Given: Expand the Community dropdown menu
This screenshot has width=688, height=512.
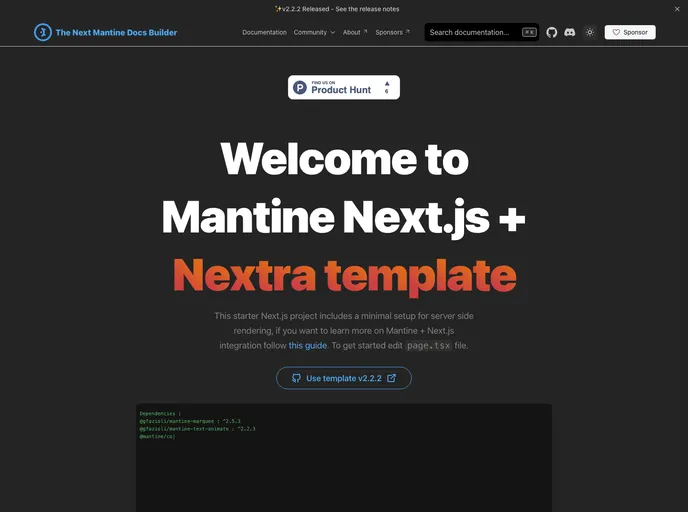Looking at the screenshot, I should pyautogui.click(x=314, y=32).
